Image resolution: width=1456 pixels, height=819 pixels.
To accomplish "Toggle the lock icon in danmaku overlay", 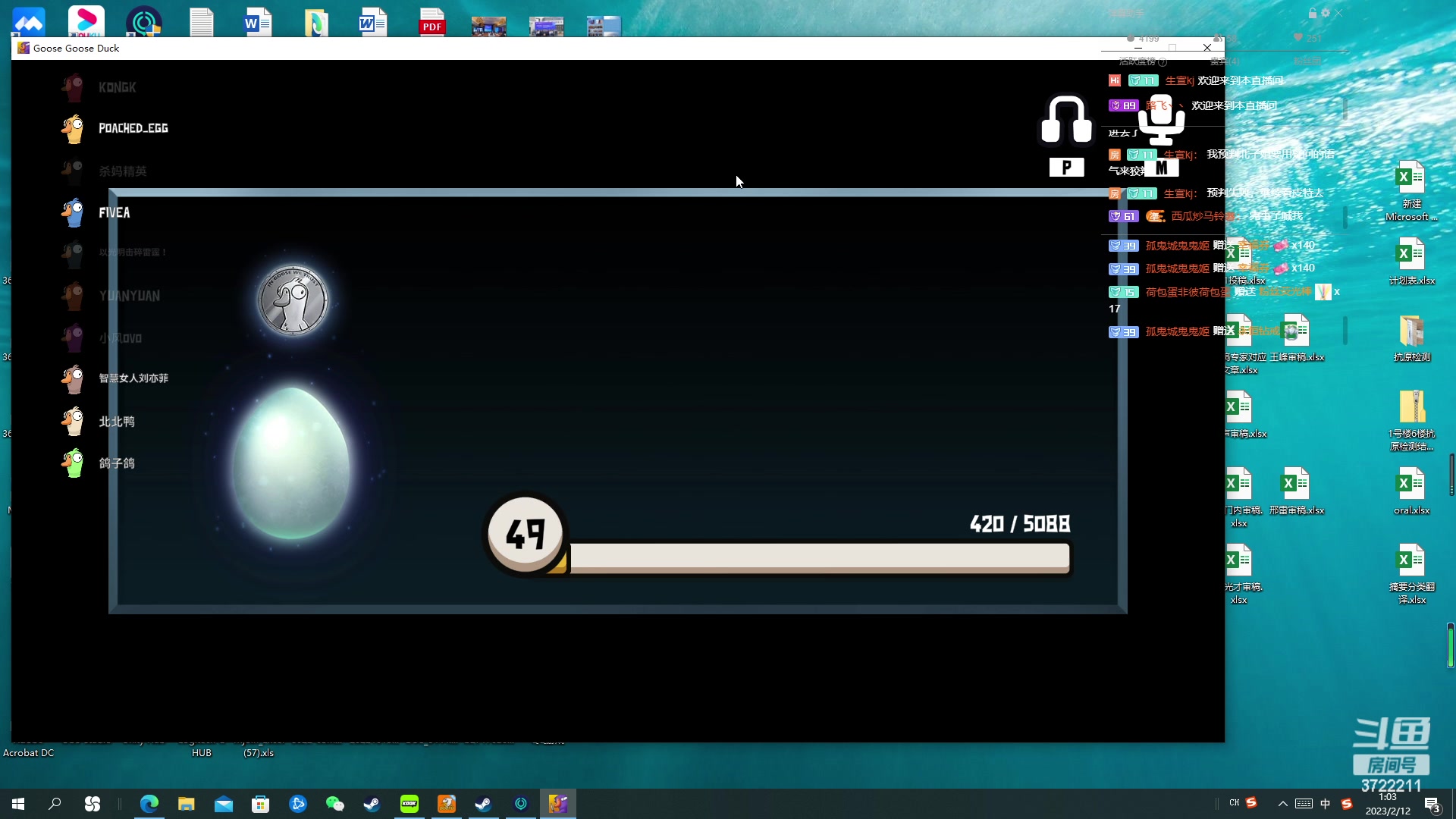I will coord(1313,13).
